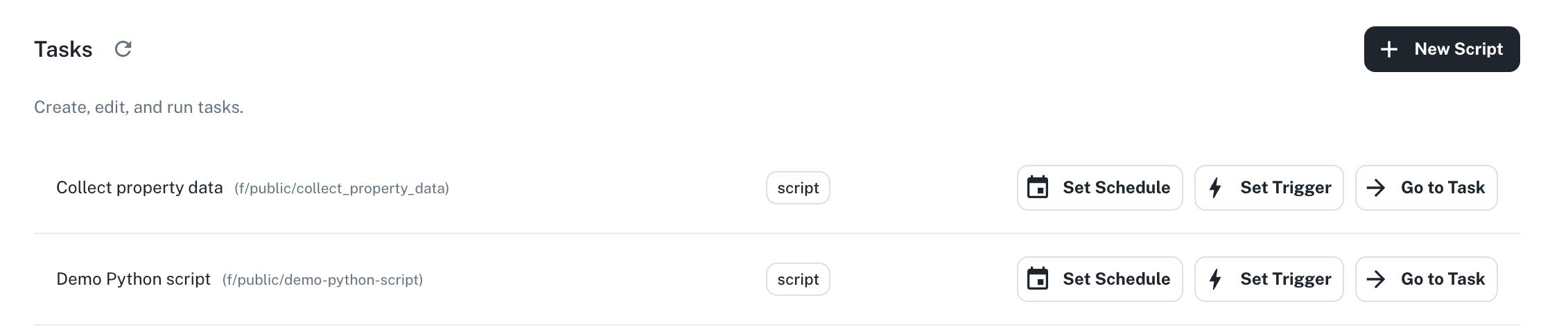Click lightning bolt icon for Collect property data
The width and height of the screenshot is (1568, 327).
coord(1215,188)
